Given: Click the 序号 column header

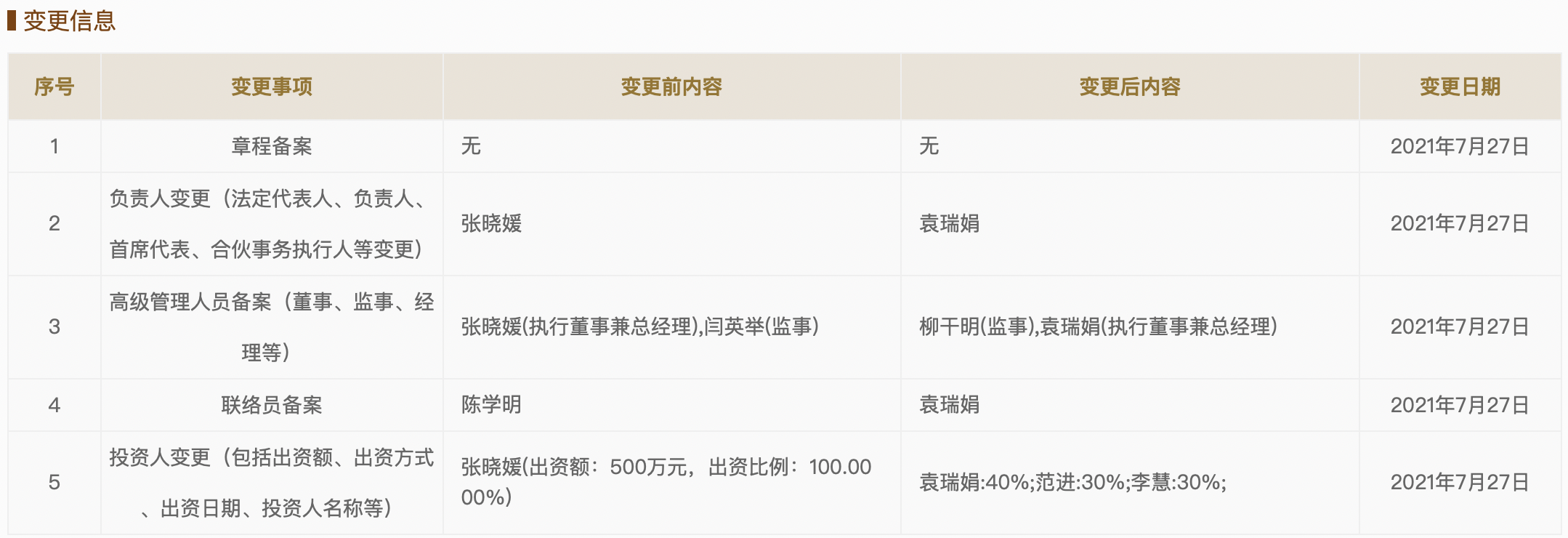Looking at the screenshot, I should click(54, 87).
